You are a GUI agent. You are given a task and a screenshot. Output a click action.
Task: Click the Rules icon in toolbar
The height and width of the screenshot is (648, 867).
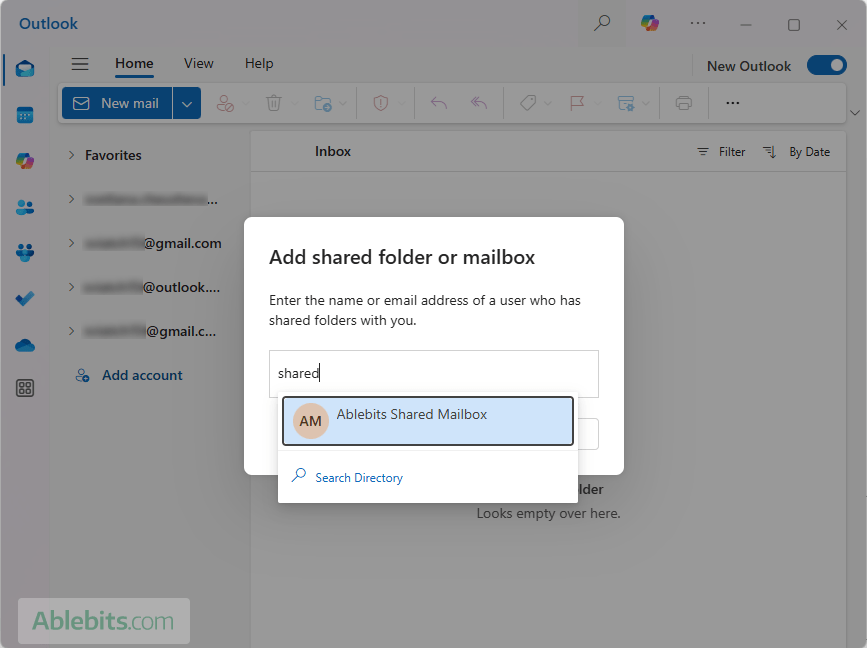click(x=626, y=103)
